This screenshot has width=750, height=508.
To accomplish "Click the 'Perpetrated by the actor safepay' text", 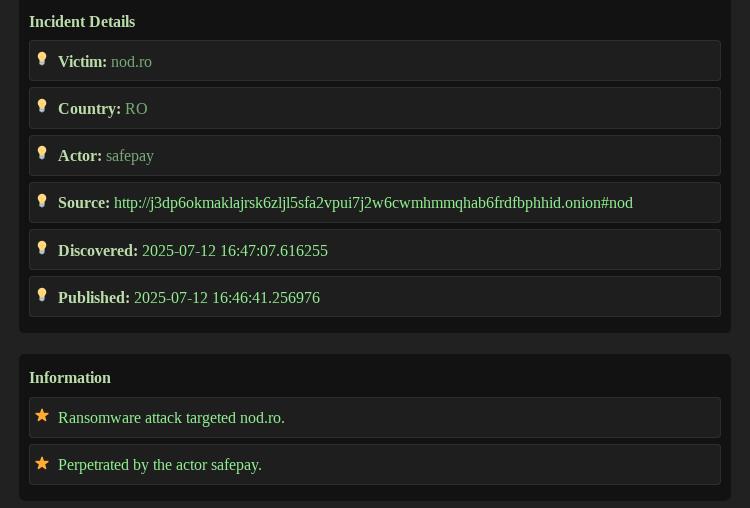I will click(x=160, y=465).
